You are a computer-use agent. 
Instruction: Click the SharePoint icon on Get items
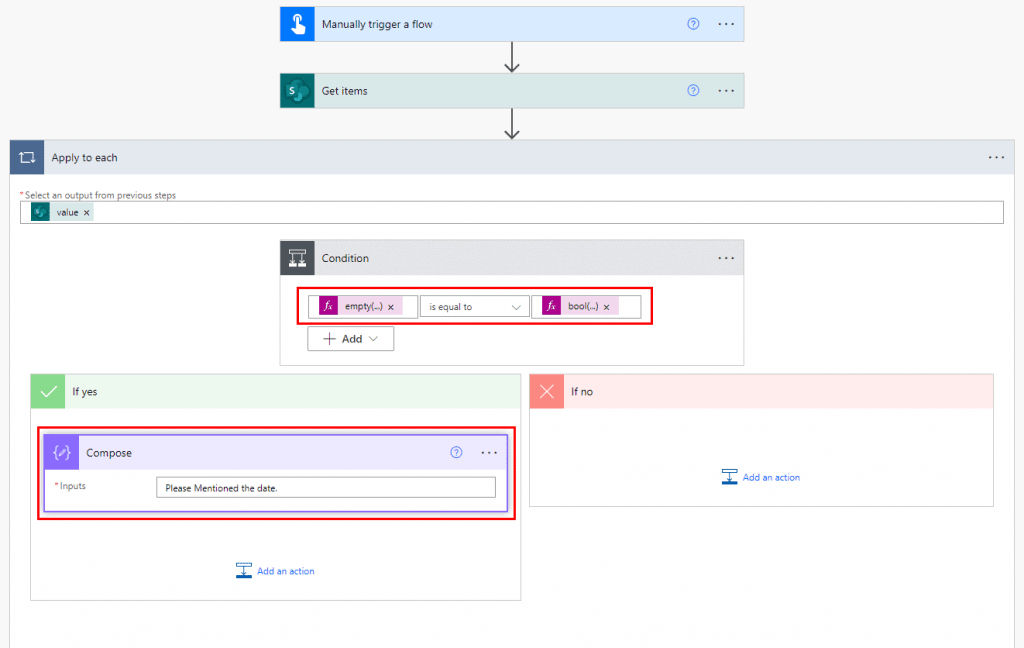pos(297,91)
